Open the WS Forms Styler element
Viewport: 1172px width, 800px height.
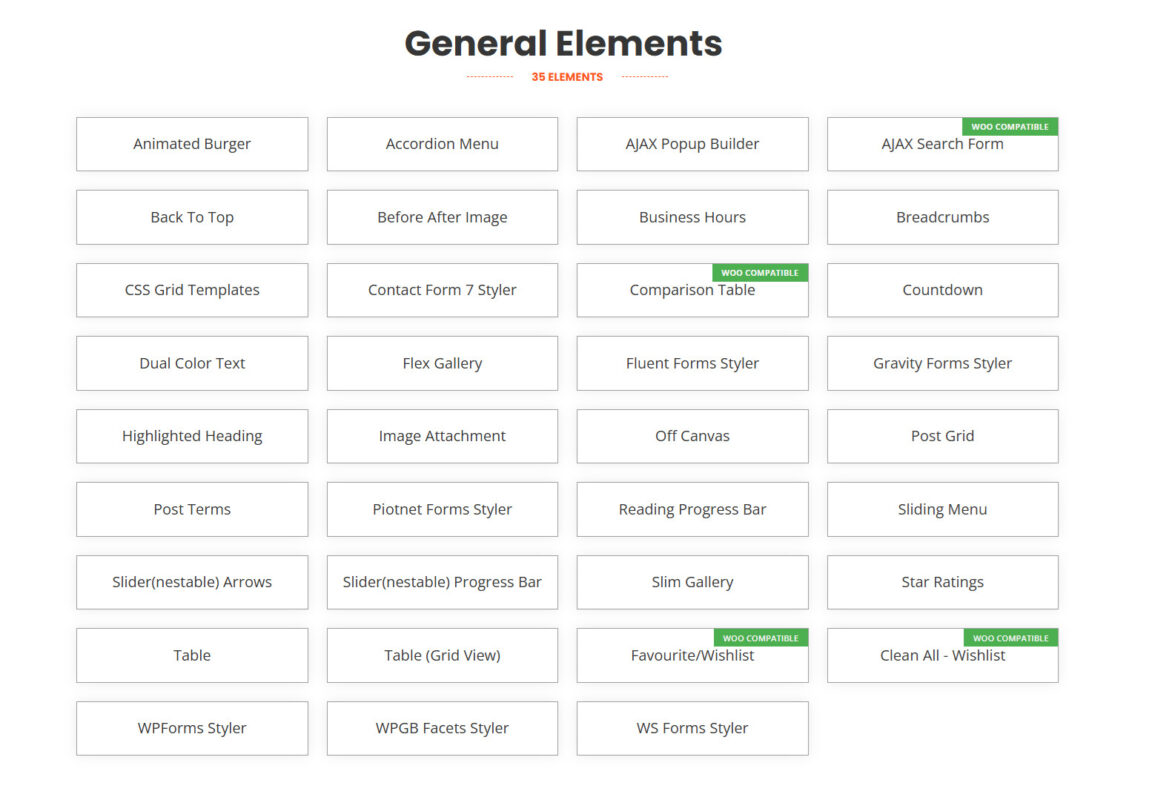[x=692, y=728]
